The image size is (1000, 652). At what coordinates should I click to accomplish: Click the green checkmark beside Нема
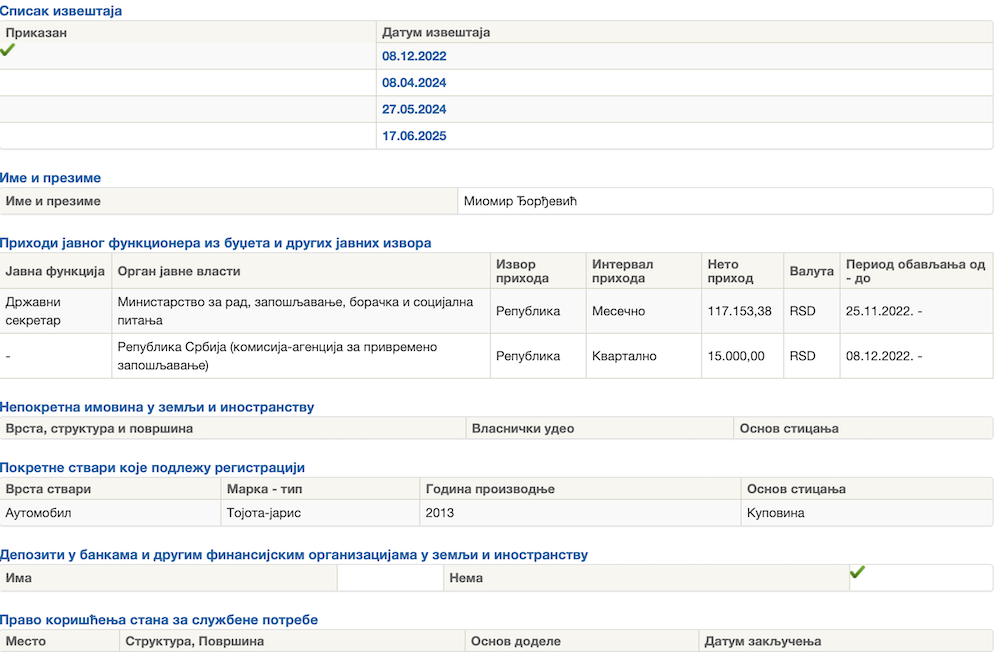pos(857,572)
